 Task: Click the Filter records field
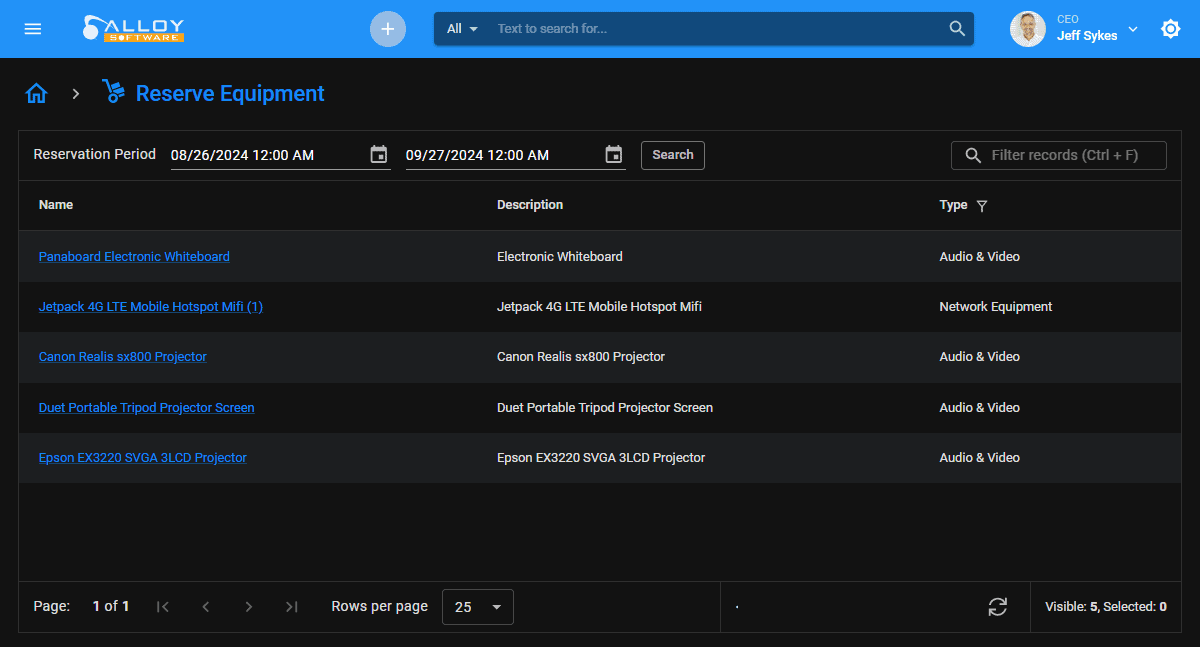[1059, 155]
